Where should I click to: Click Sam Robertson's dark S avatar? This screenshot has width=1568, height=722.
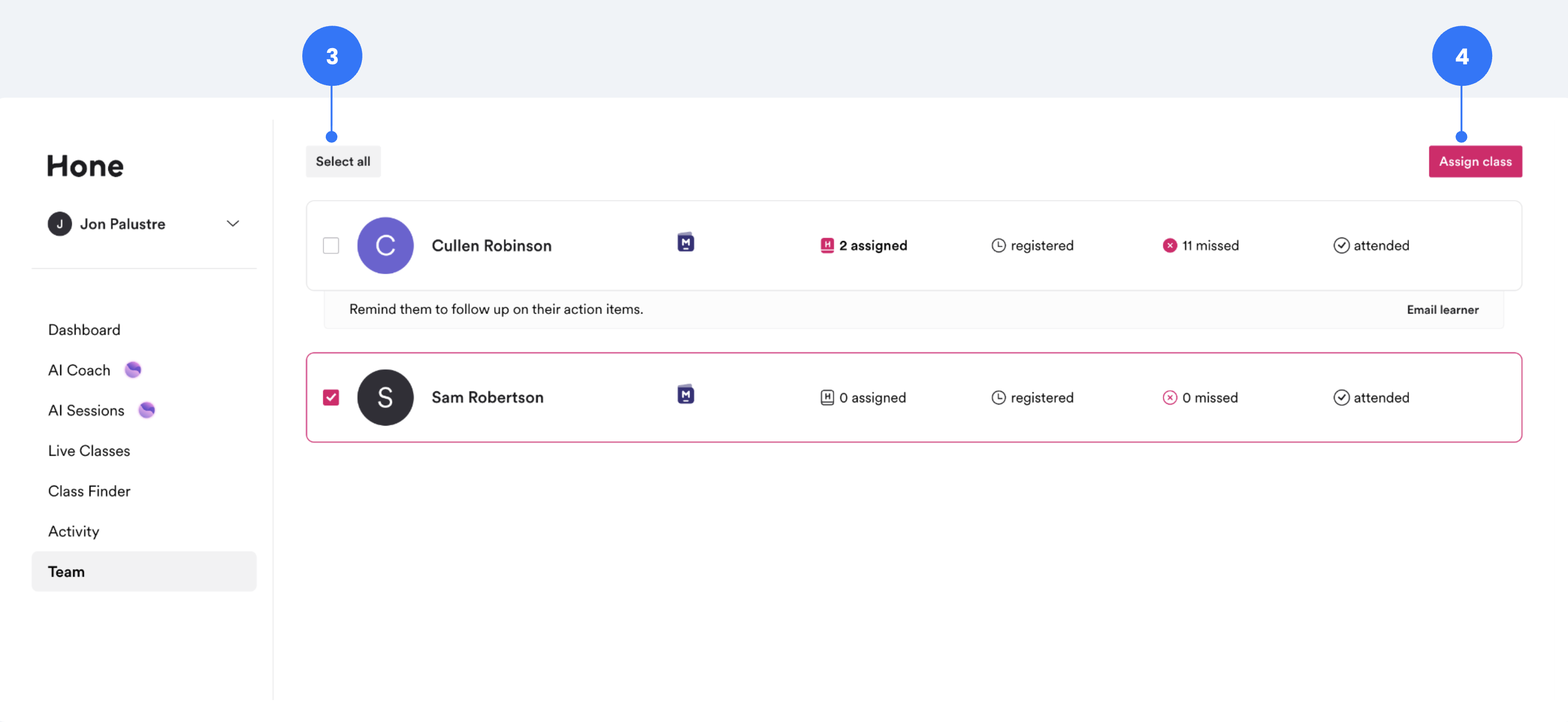pyautogui.click(x=385, y=398)
